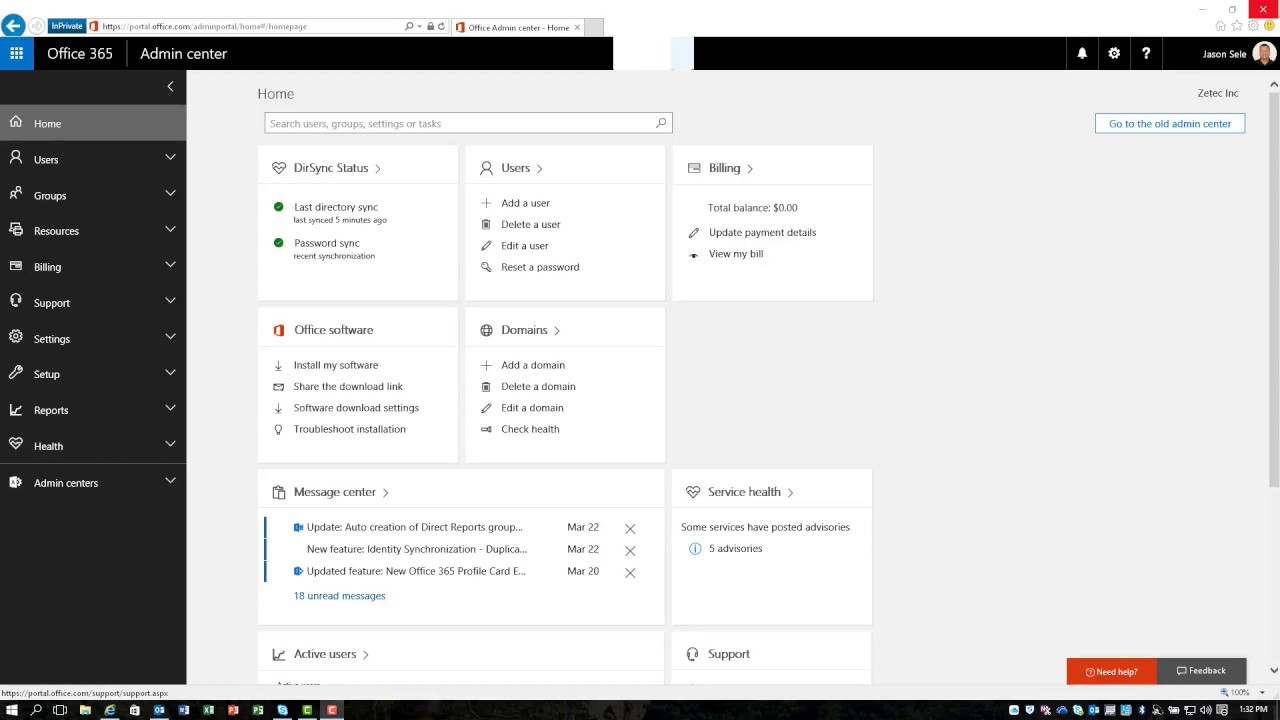The height and width of the screenshot is (720, 1280).
Task: Collapse the left navigation pane arrow
Action: coord(170,86)
